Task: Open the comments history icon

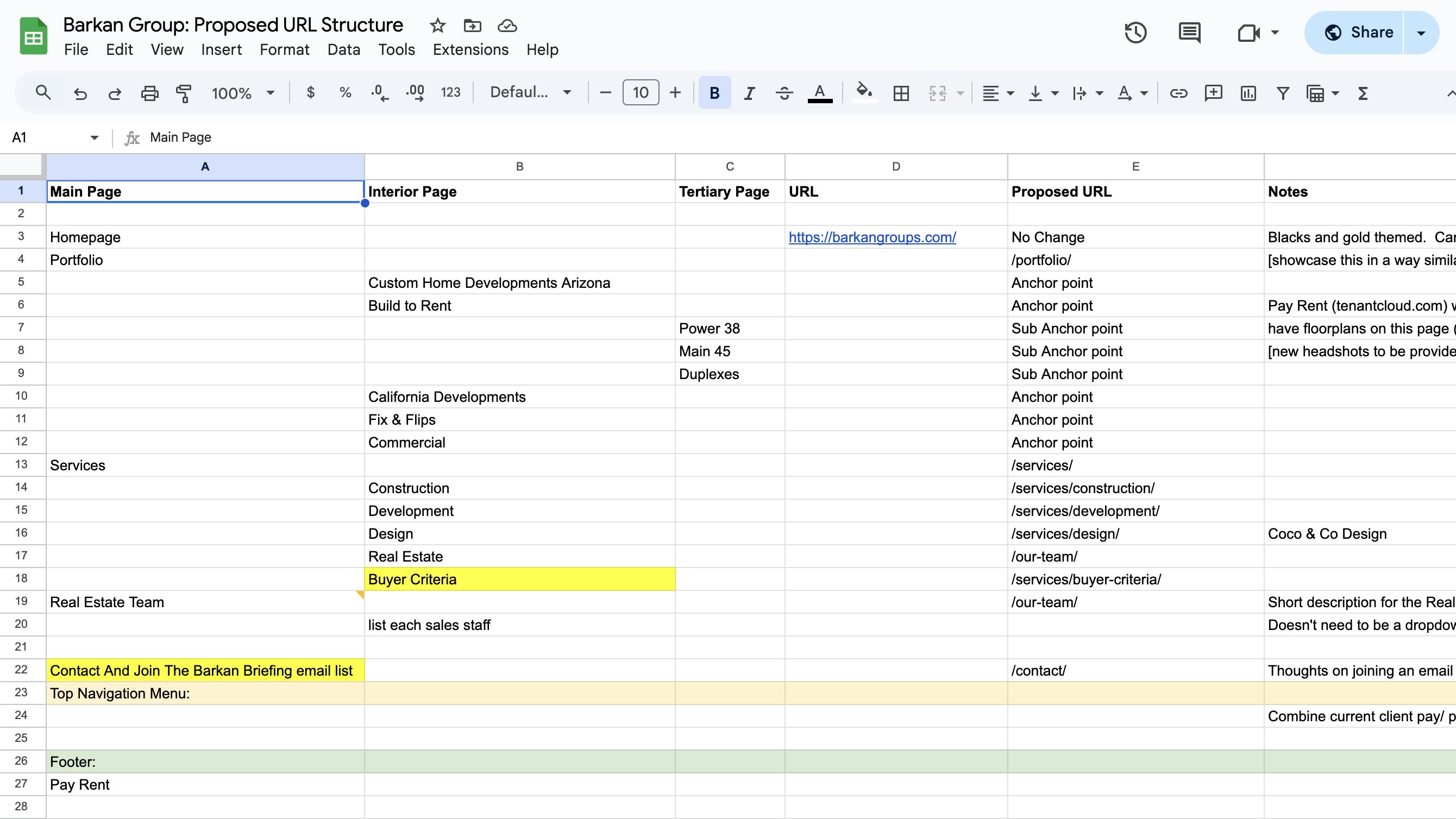Action: (x=1189, y=32)
